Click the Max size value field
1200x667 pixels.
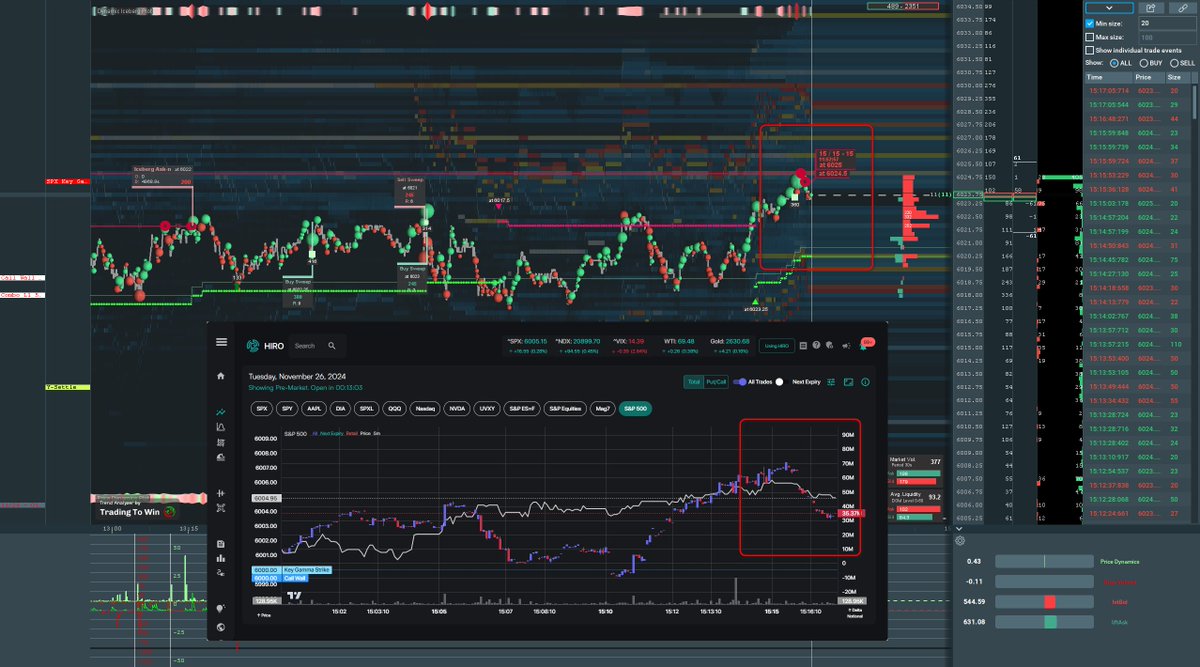coord(1167,37)
